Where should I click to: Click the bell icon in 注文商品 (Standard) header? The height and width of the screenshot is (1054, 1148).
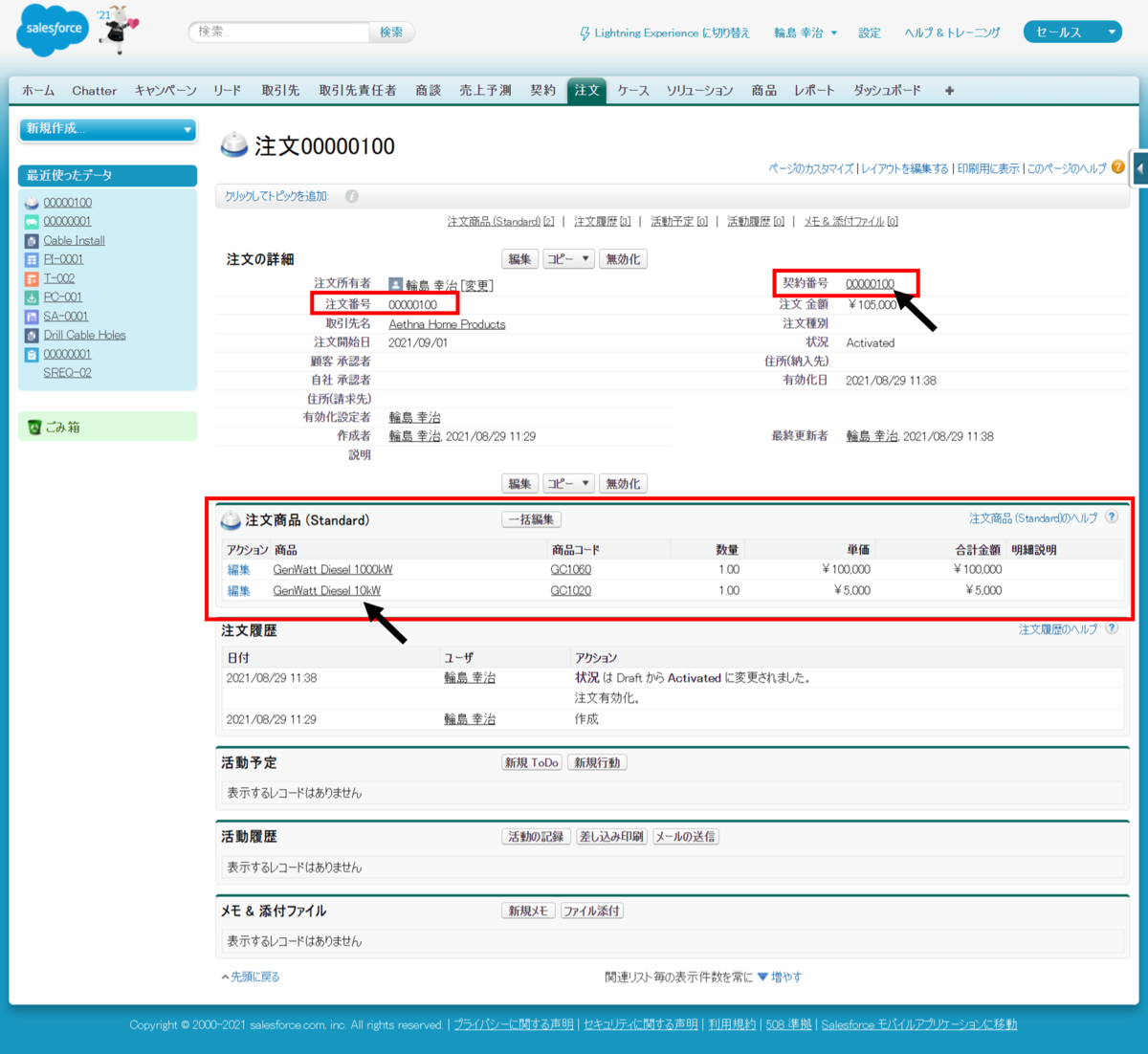[231, 520]
